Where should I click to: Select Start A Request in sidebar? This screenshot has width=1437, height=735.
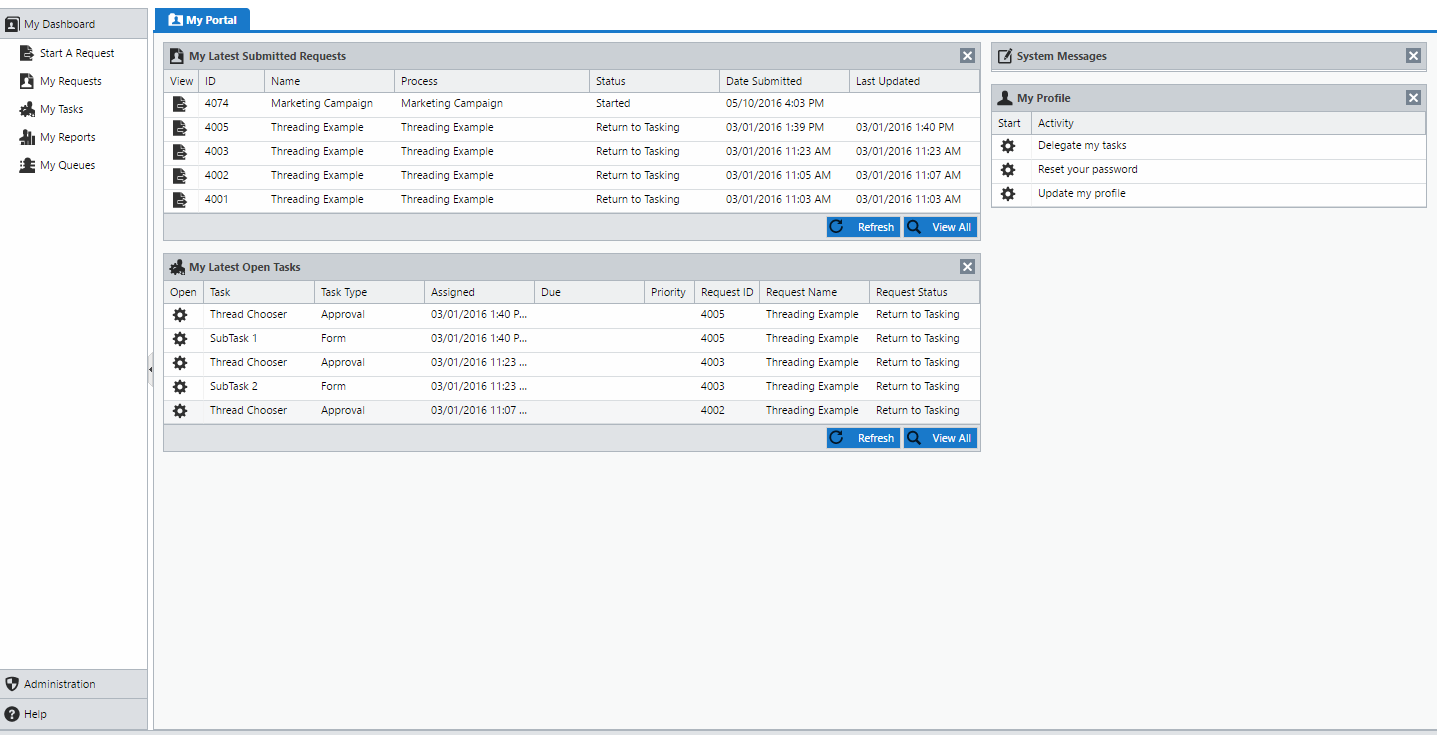(x=77, y=53)
